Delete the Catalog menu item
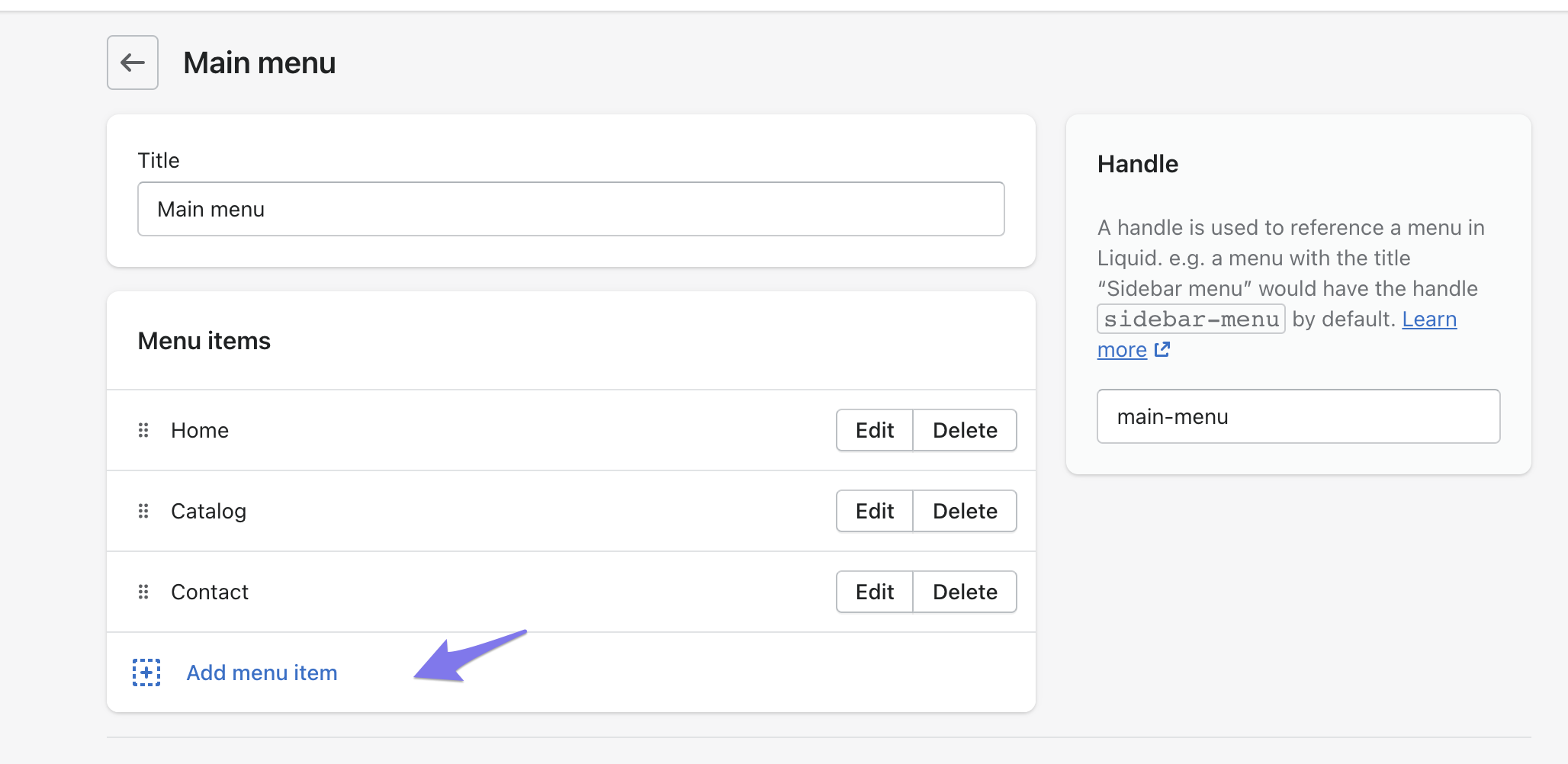 (x=965, y=511)
